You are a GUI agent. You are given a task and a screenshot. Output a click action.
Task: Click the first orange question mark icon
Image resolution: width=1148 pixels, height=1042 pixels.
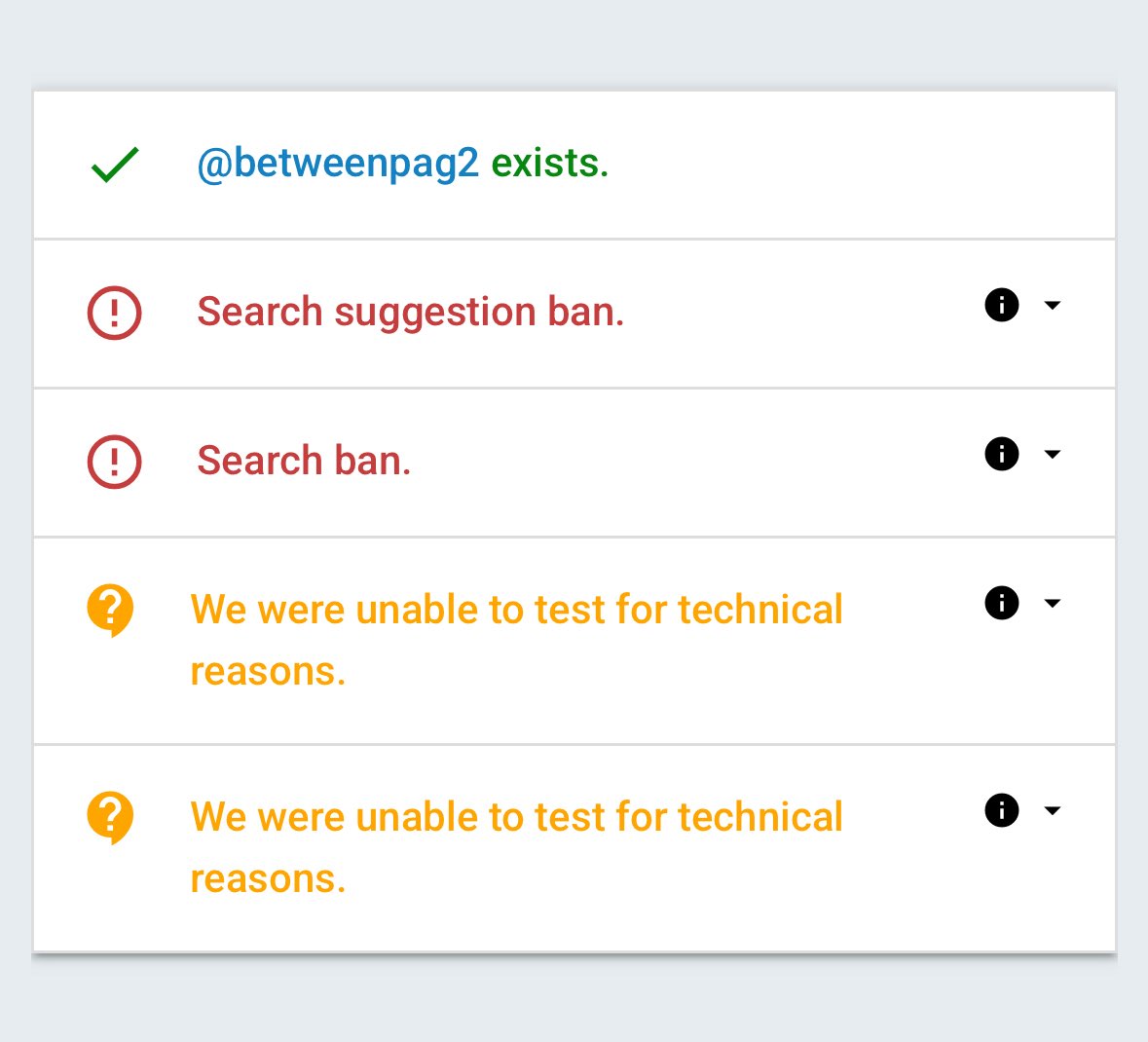[x=111, y=610]
